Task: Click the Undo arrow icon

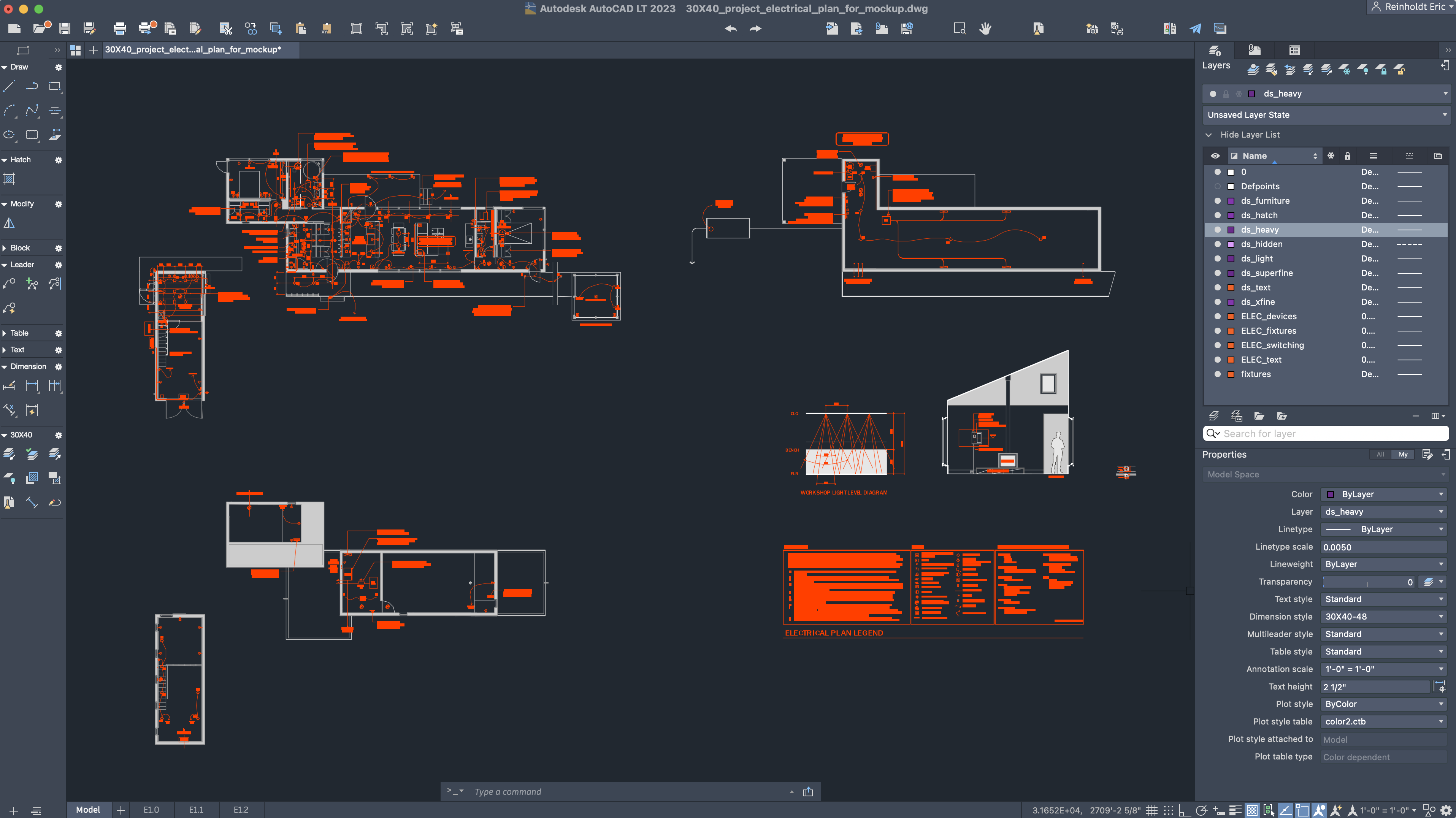Action: pos(730,28)
